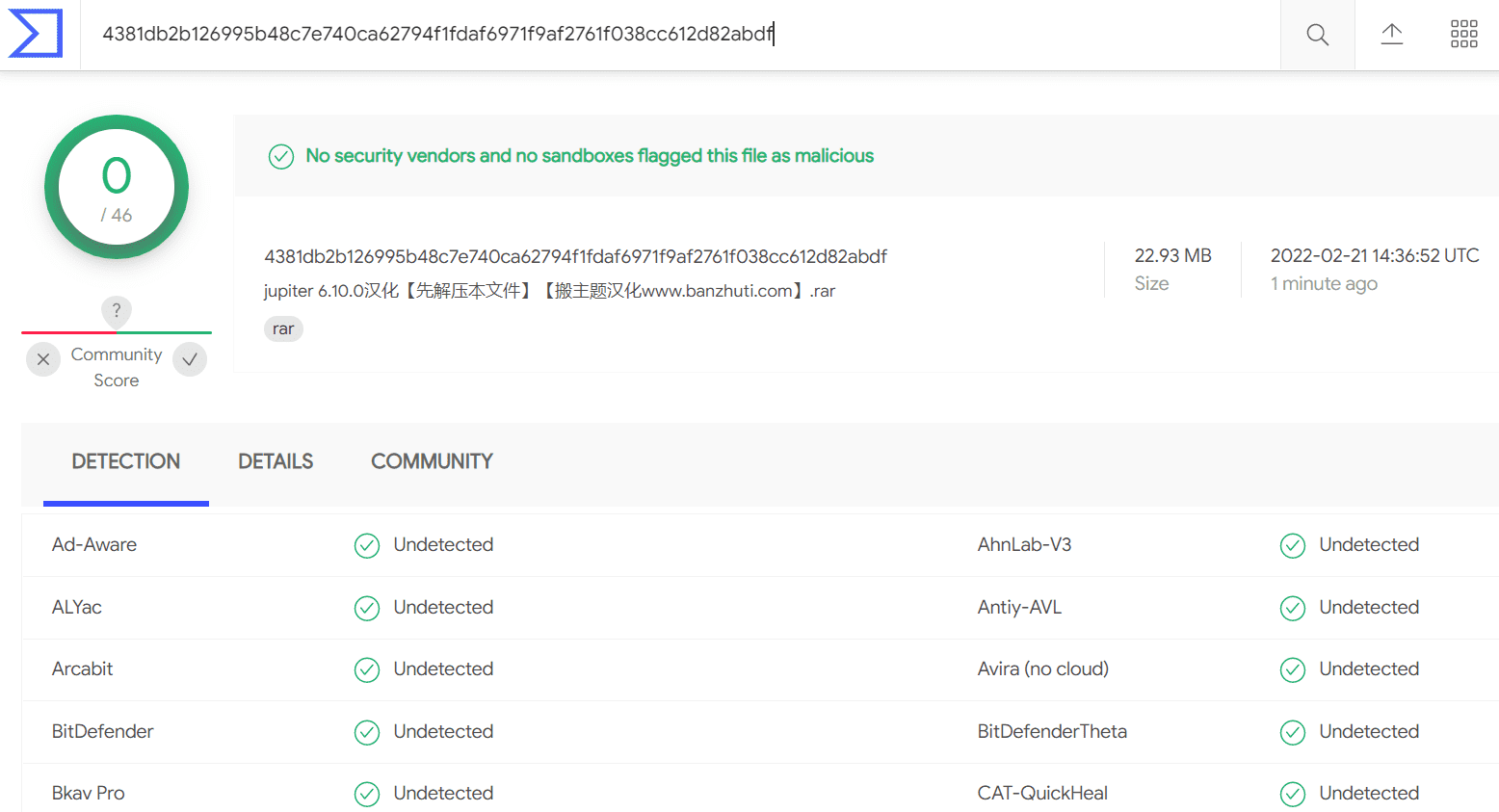Switch to the COMMUNITY tab

point(432,461)
